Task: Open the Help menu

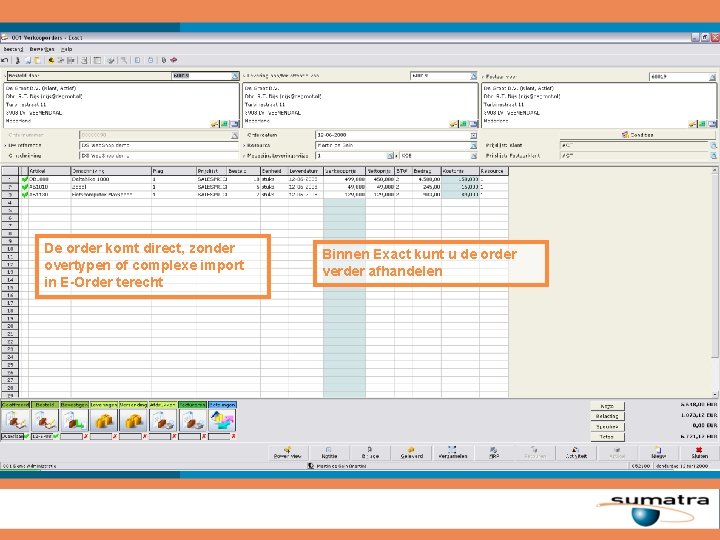Action: tap(67, 49)
